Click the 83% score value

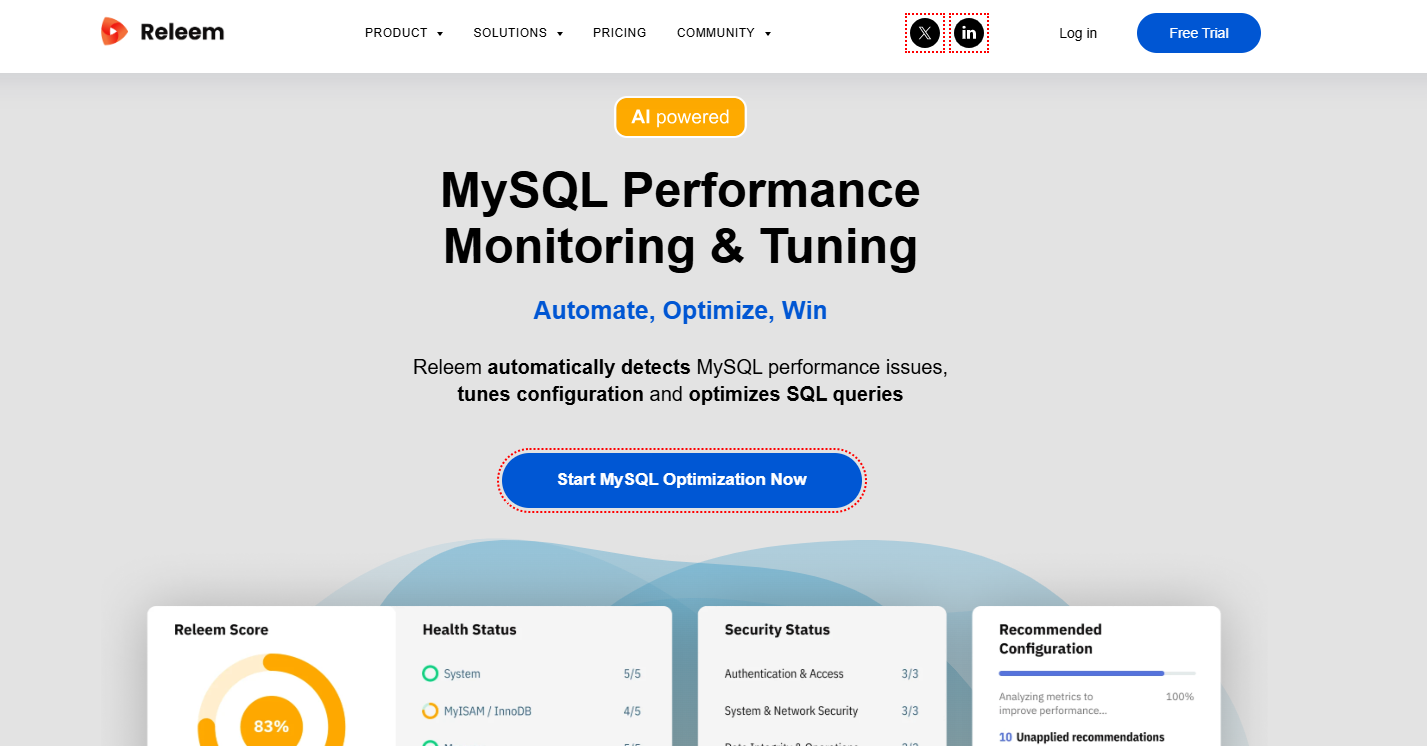tap(271, 726)
